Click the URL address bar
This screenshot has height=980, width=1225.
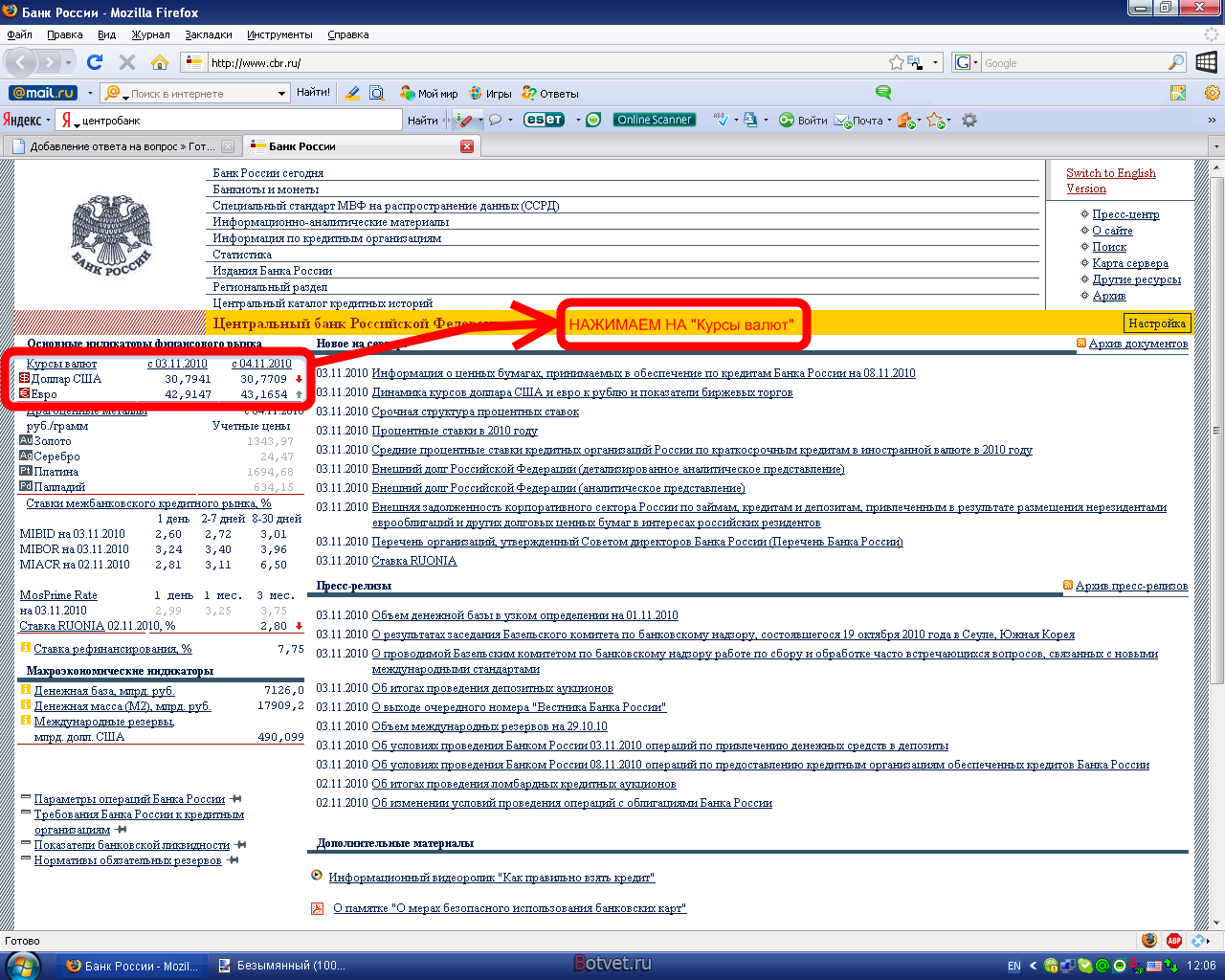point(546,62)
